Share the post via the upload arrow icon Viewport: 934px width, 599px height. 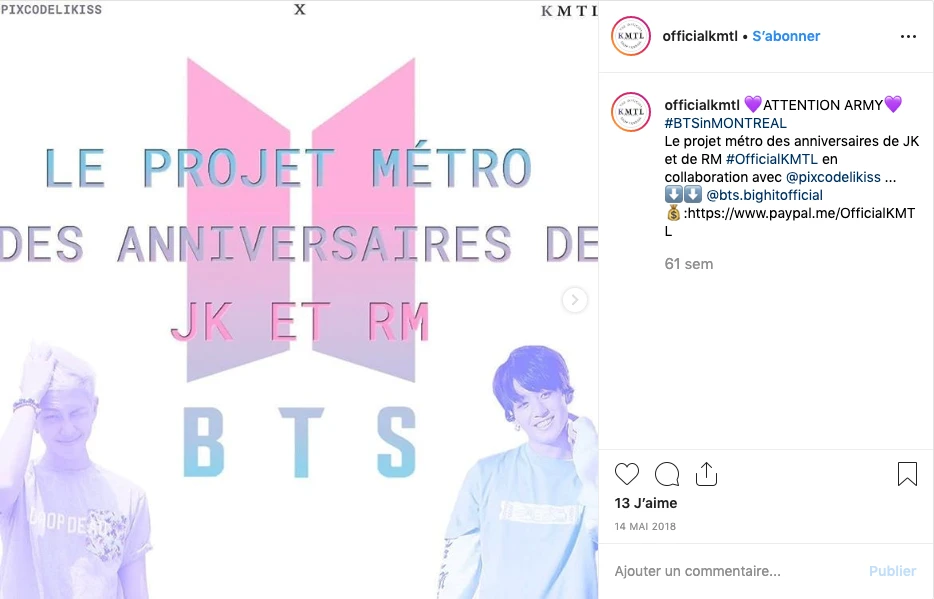706,474
